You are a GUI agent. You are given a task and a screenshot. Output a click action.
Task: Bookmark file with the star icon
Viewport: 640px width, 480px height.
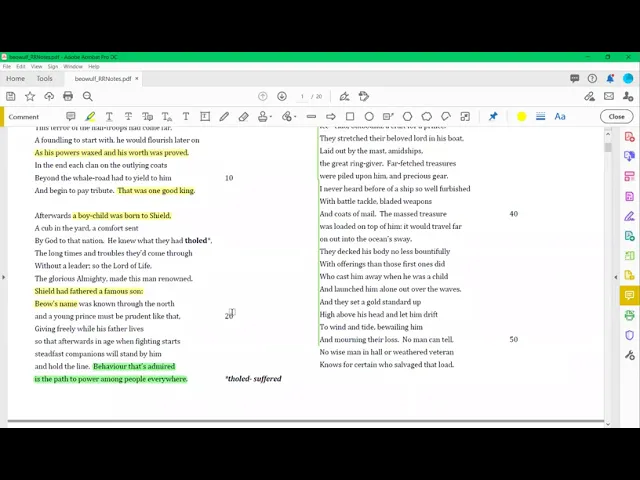pyautogui.click(x=30, y=96)
